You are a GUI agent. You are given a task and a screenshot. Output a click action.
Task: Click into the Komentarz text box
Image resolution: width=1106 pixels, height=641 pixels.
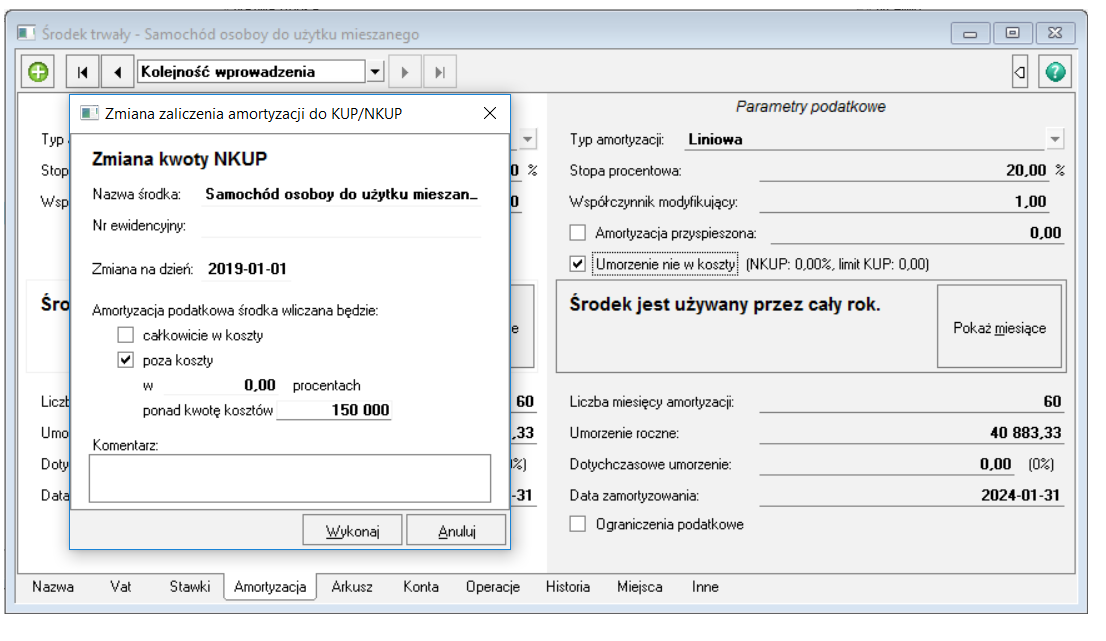click(x=290, y=478)
